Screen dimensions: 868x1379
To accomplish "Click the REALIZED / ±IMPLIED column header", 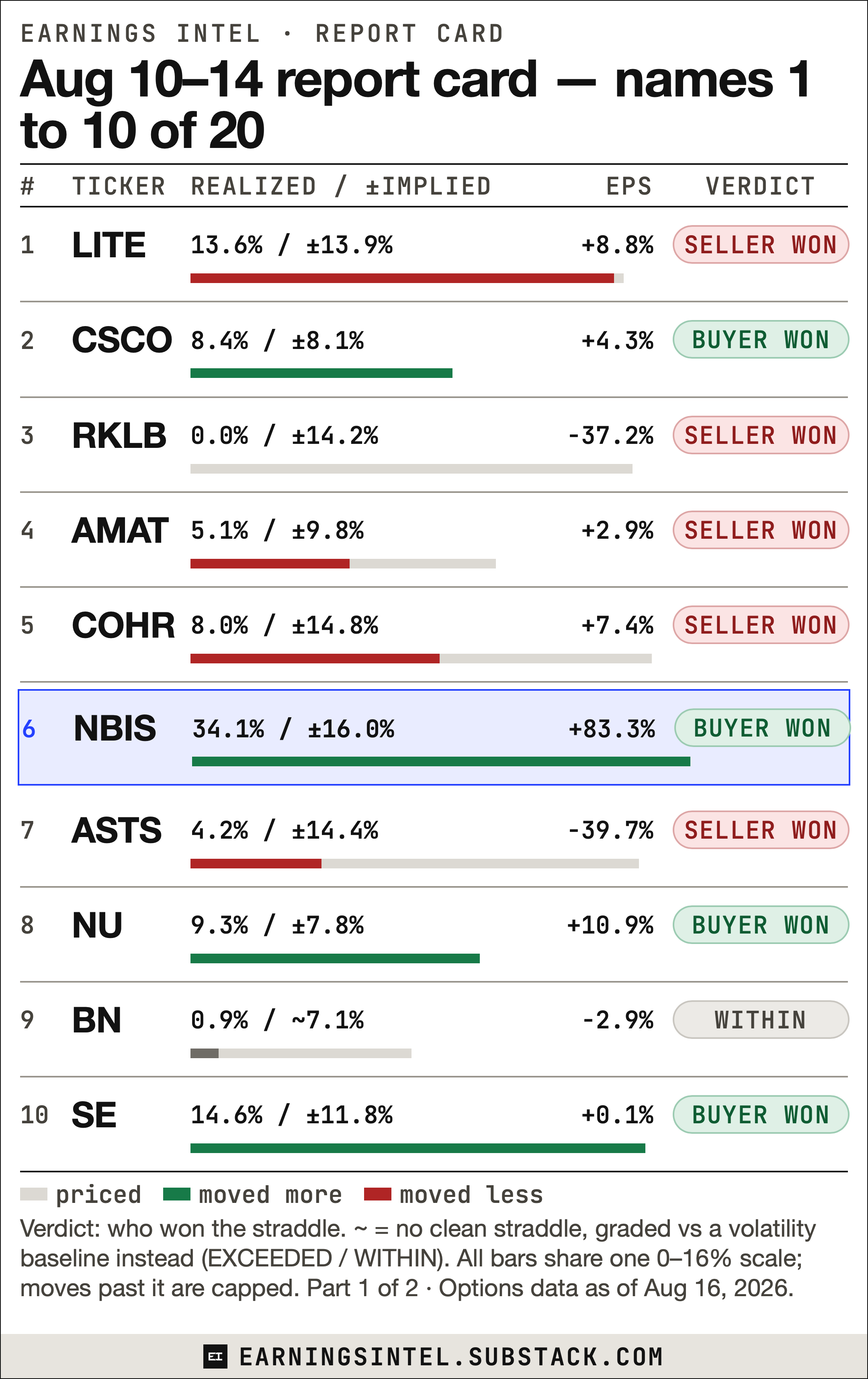I will [341, 186].
